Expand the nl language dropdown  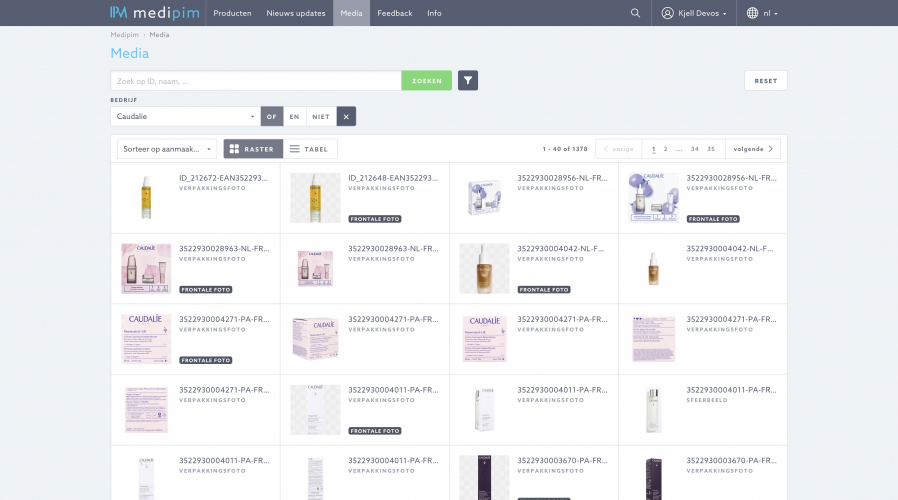770,13
